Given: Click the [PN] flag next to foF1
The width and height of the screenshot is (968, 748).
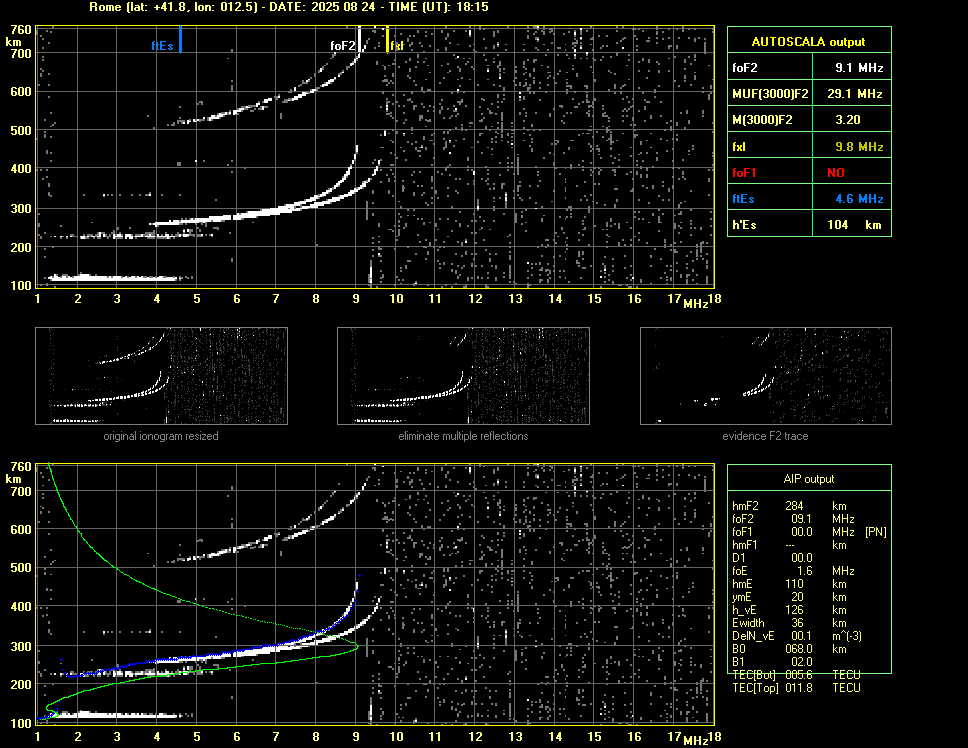Looking at the screenshot, I should tap(875, 532).
